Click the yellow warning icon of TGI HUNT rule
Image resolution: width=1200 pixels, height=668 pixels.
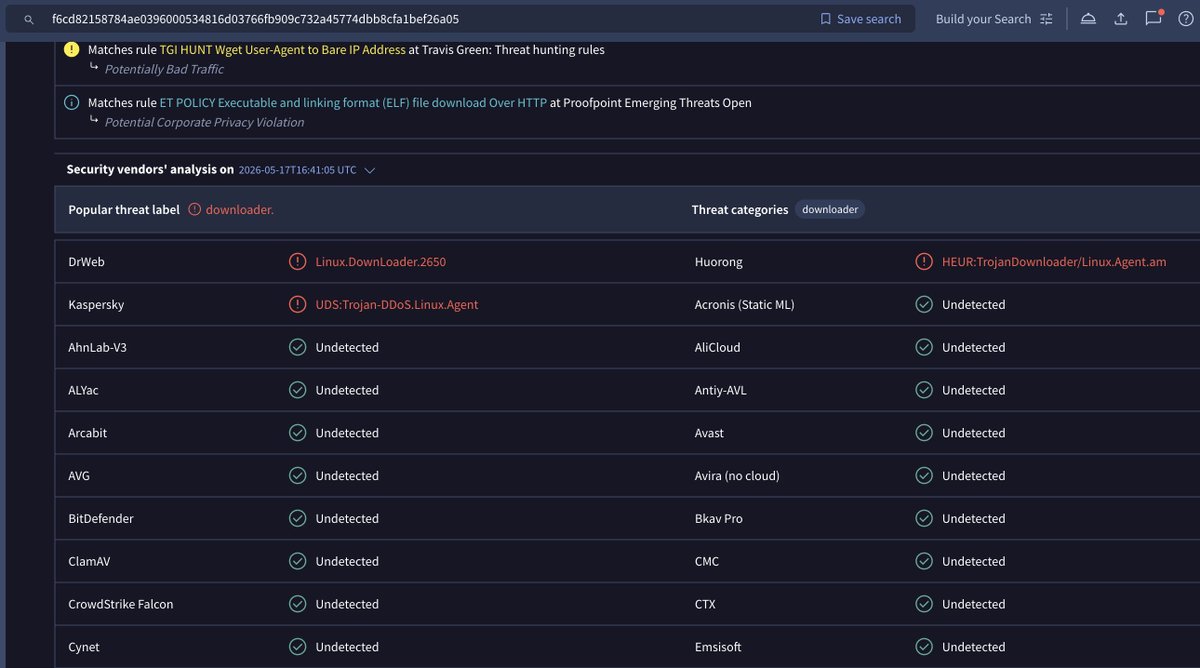click(71, 49)
